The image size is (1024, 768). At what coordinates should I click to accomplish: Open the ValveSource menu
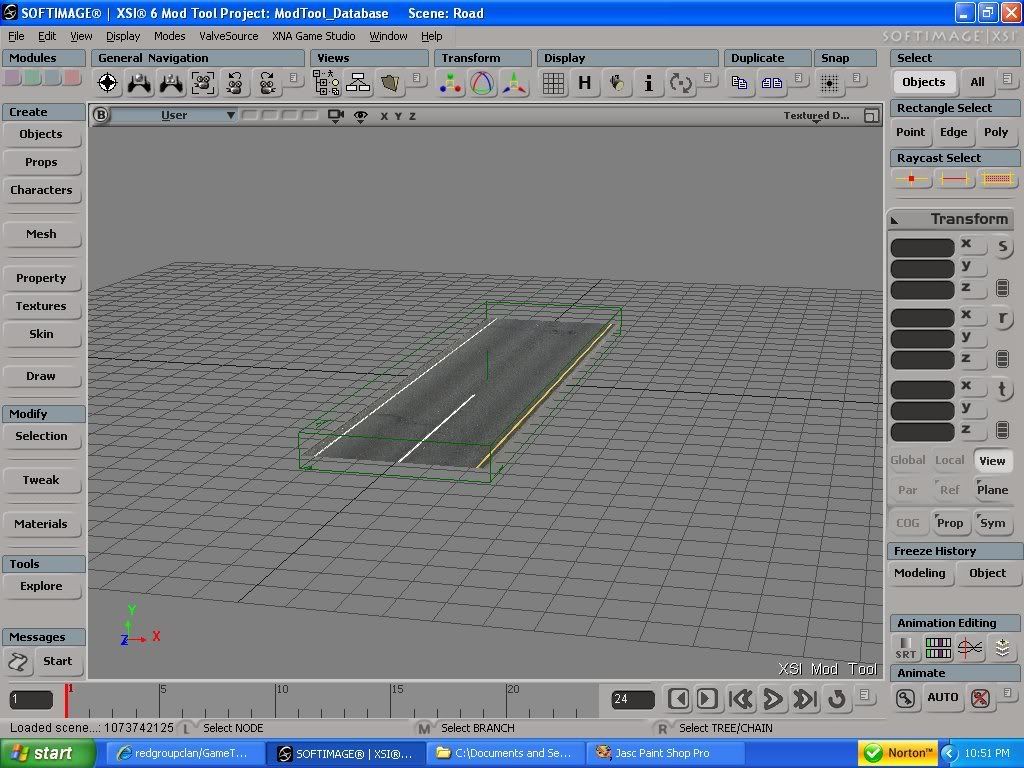pyautogui.click(x=229, y=36)
